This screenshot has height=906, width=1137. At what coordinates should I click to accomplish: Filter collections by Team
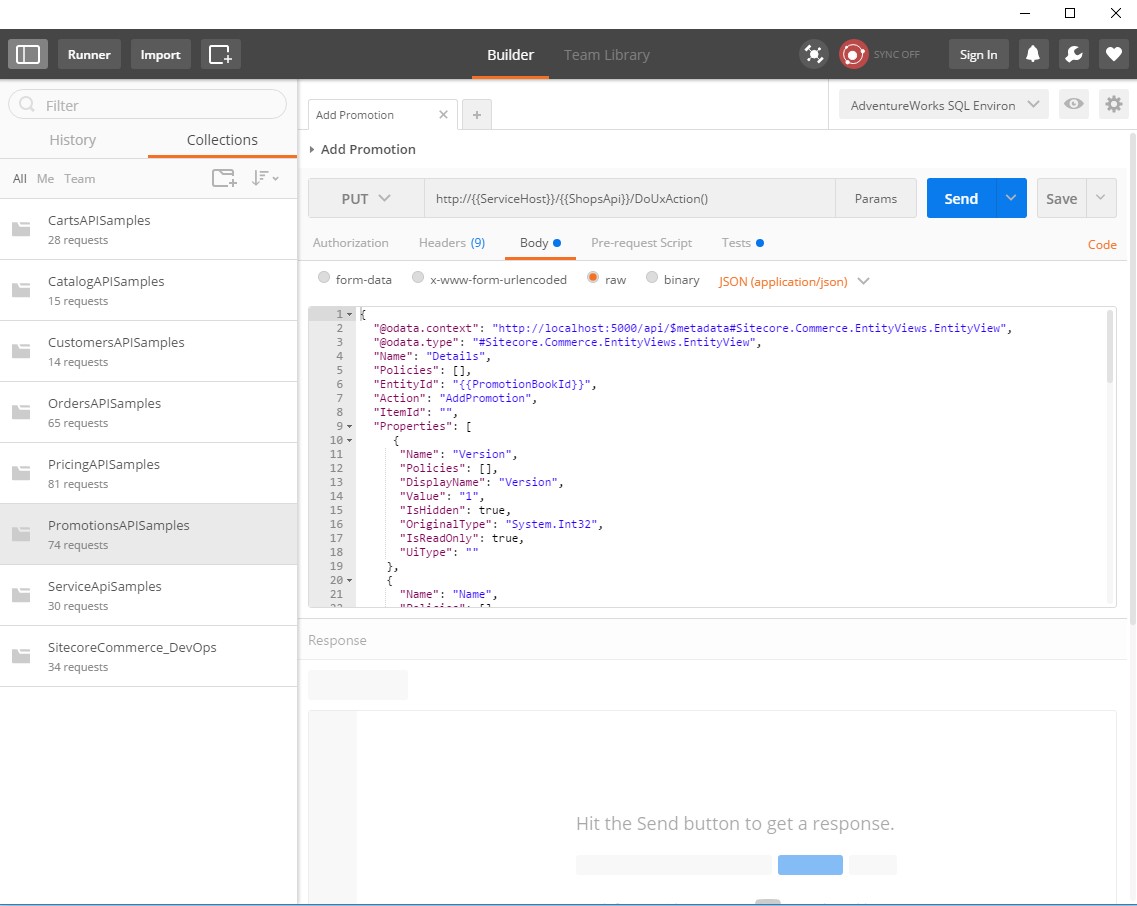[80, 178]
